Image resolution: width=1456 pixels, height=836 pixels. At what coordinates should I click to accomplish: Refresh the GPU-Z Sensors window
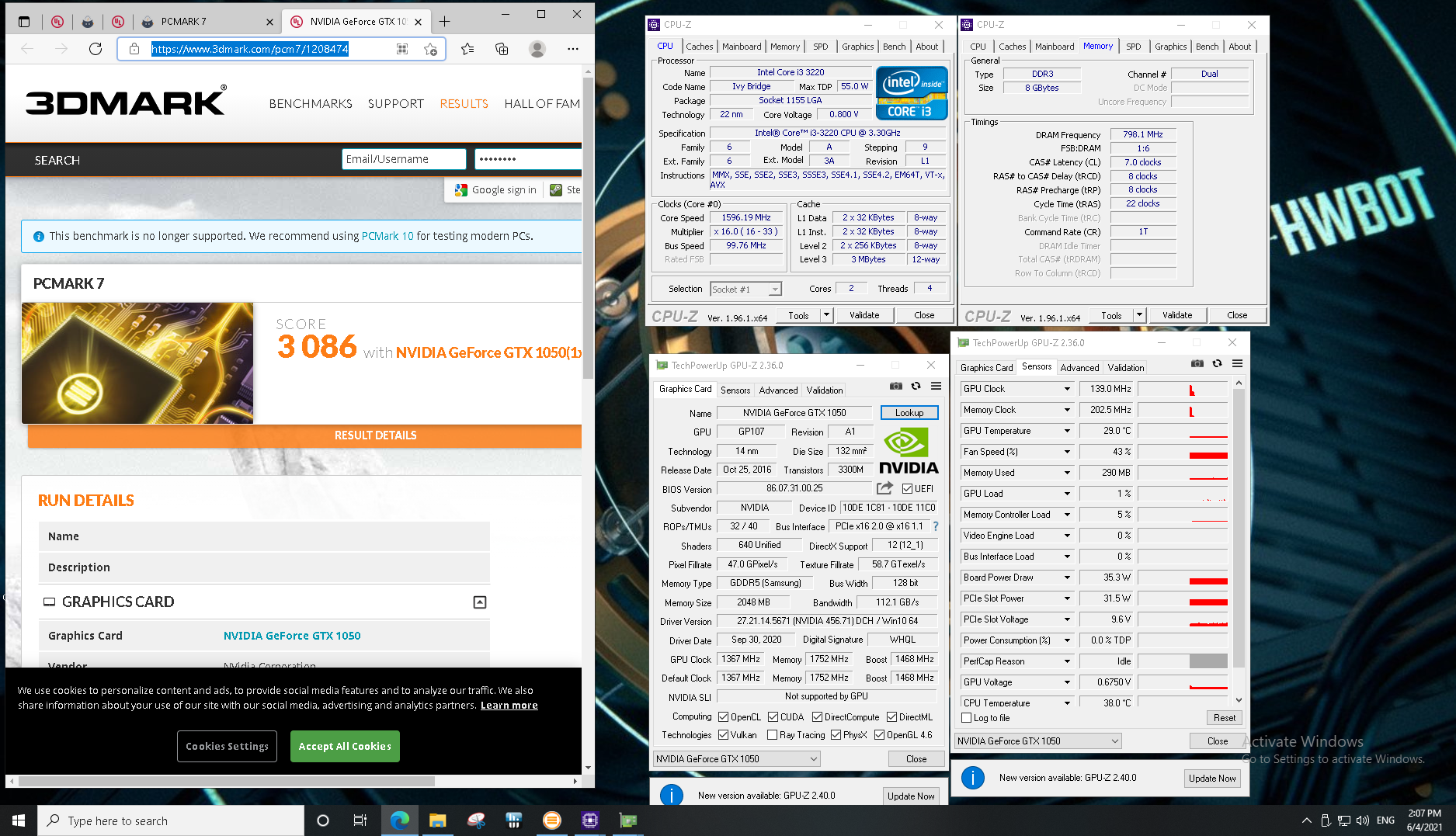click(x=1217, y=363)
